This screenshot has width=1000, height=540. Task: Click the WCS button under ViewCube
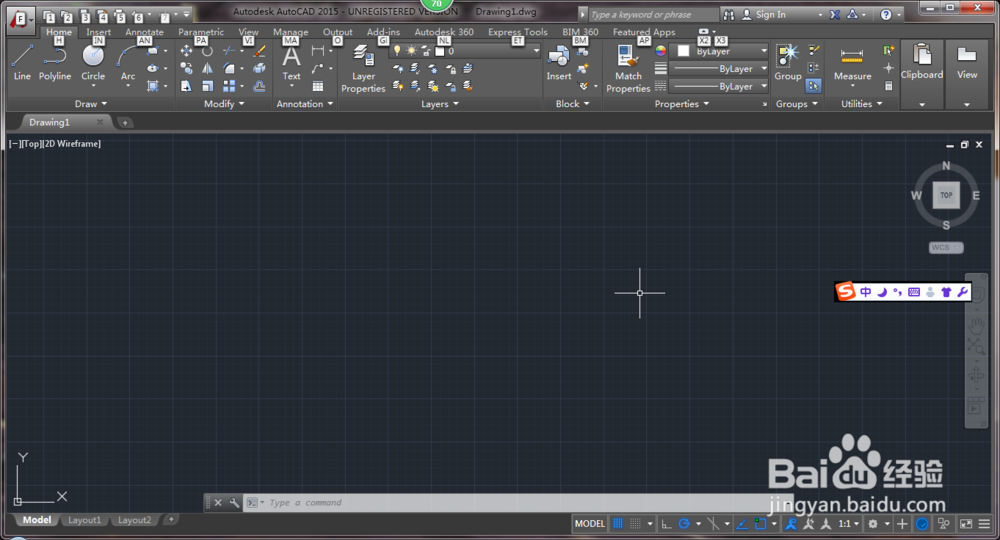946,247
